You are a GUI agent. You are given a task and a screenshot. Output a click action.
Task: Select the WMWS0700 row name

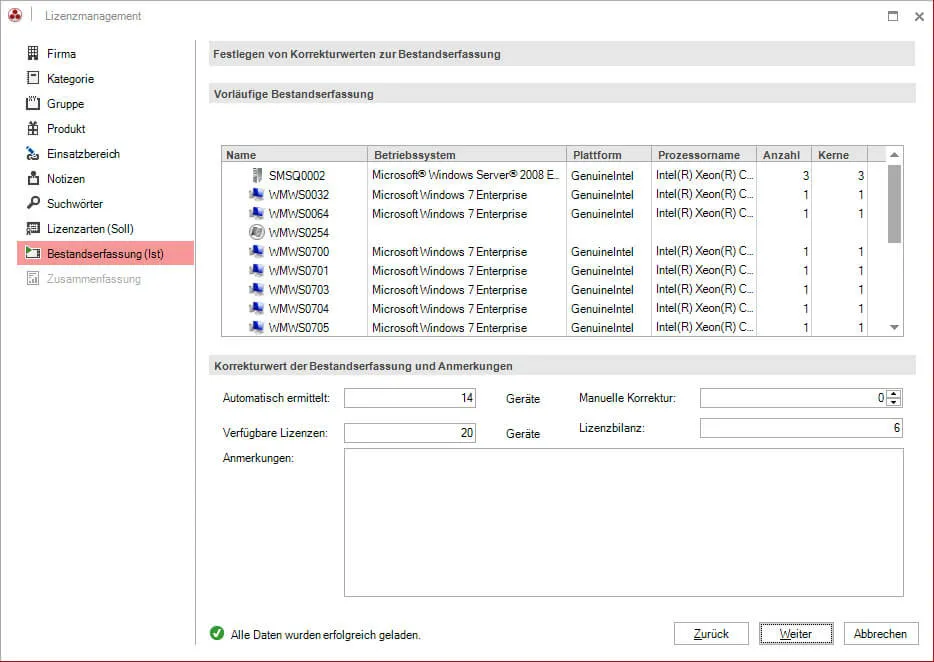coord(298,251)
